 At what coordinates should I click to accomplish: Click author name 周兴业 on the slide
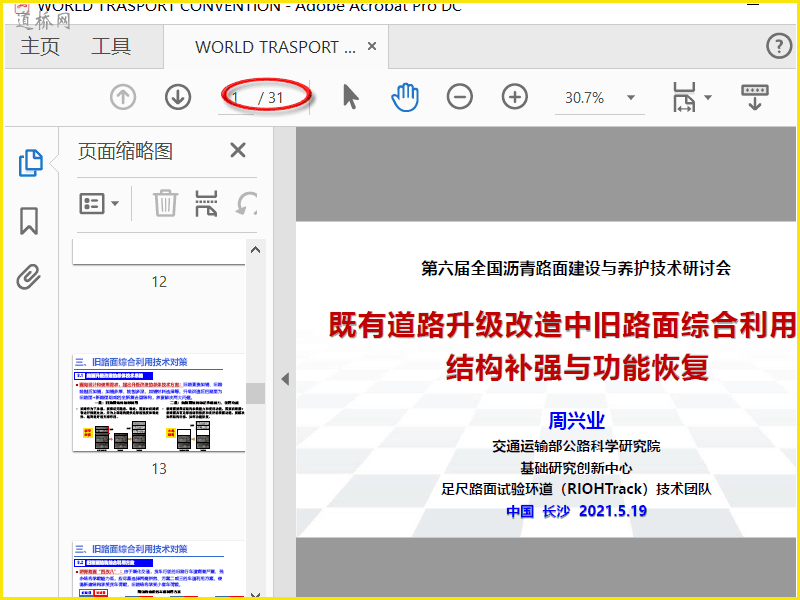(577, 420)
